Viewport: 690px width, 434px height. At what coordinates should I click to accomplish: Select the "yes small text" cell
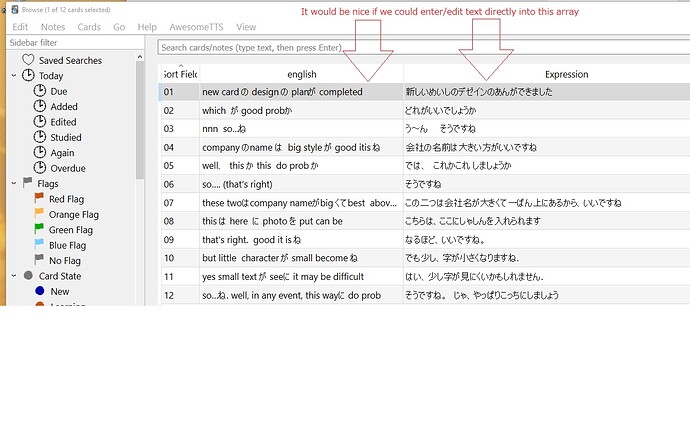(x=301, y=276)
